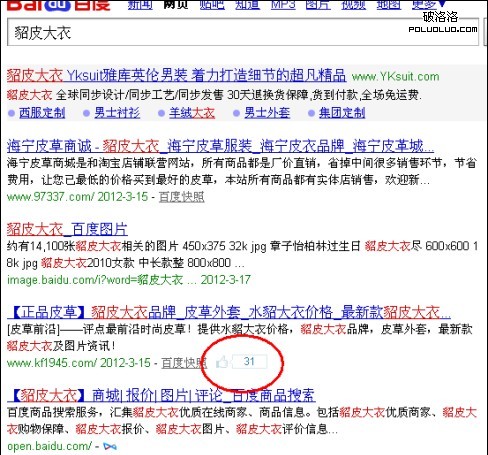Click the bow-tie icon after open.baidu.com

coord(110,446)
